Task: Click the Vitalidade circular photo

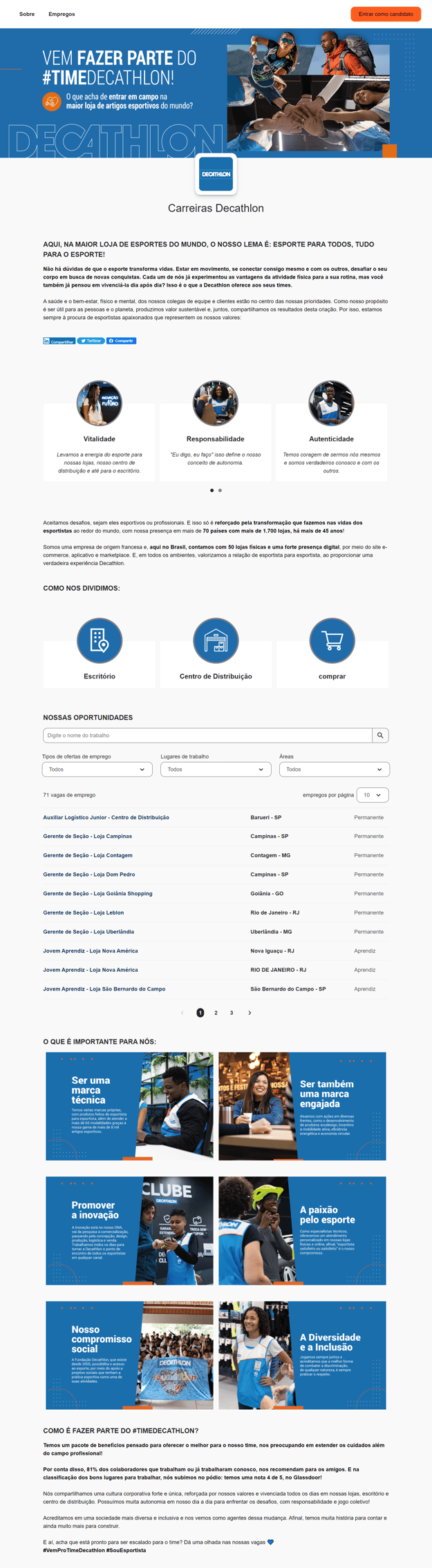Action: 100,403
